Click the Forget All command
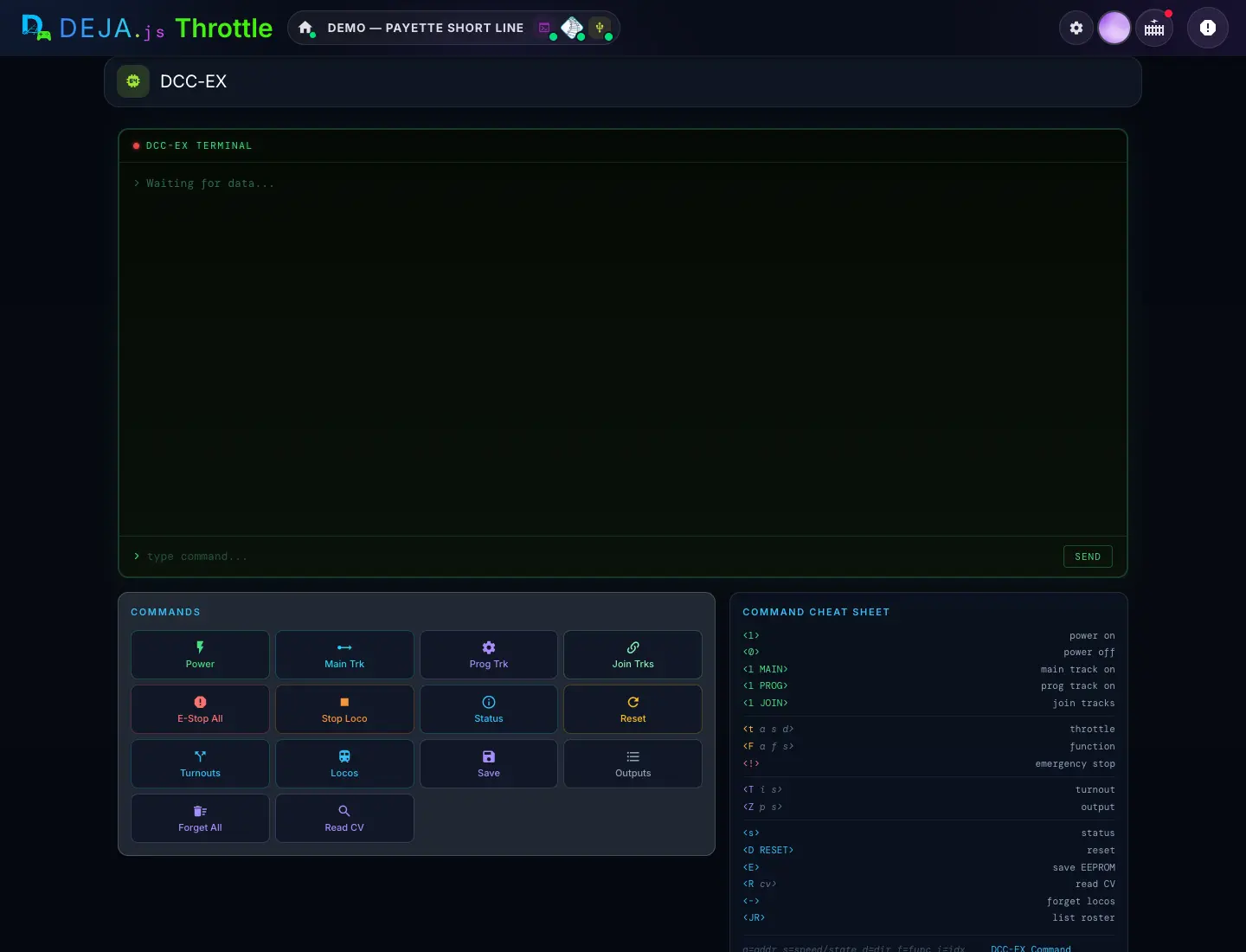This screenshot has width=1246, height=952. click(x=200, y=818)
